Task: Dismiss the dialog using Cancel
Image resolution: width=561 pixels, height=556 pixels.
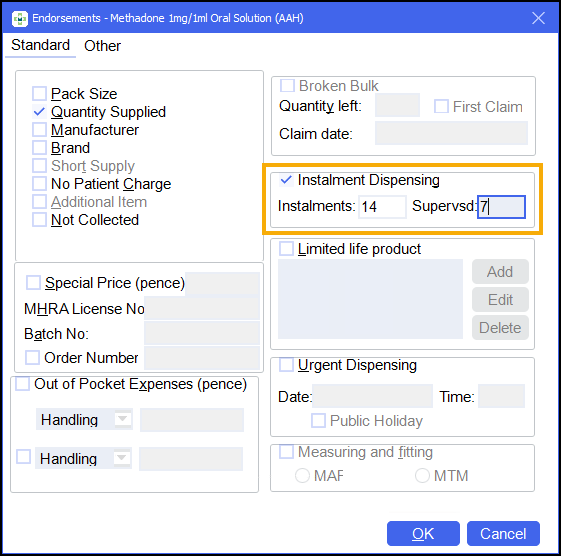Action: tap(503, 533)
